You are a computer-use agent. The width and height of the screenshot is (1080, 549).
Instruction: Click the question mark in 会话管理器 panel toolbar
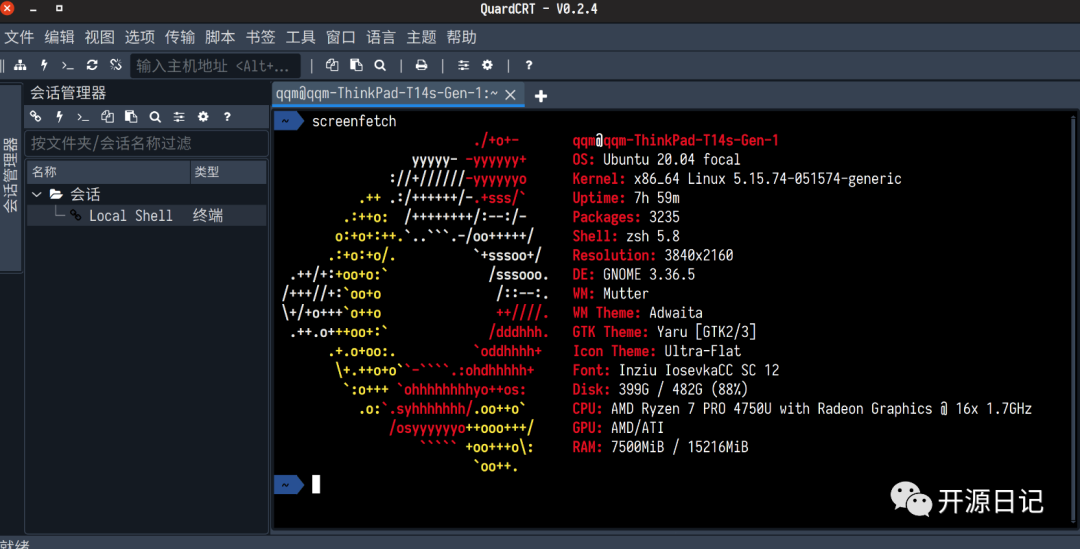227,117
